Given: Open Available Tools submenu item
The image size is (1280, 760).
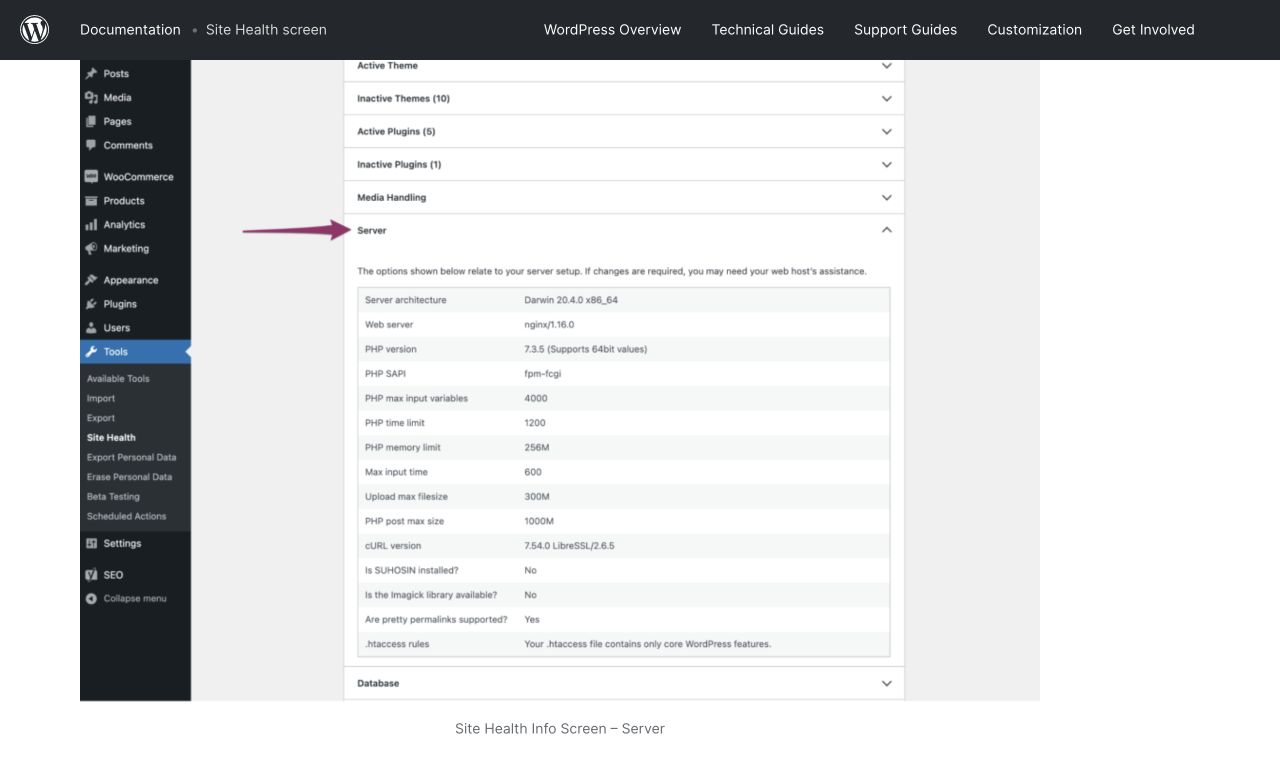Looking at the screenshot, I should 118,379.
